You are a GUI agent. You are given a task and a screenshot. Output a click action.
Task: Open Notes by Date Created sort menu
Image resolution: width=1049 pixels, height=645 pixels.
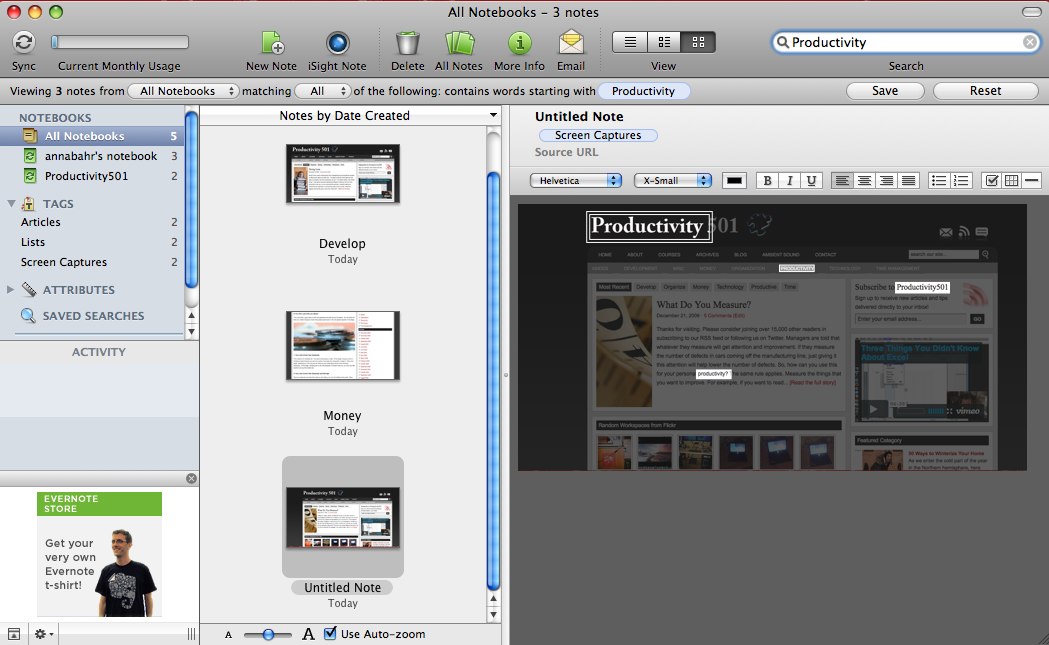point(351,116)
